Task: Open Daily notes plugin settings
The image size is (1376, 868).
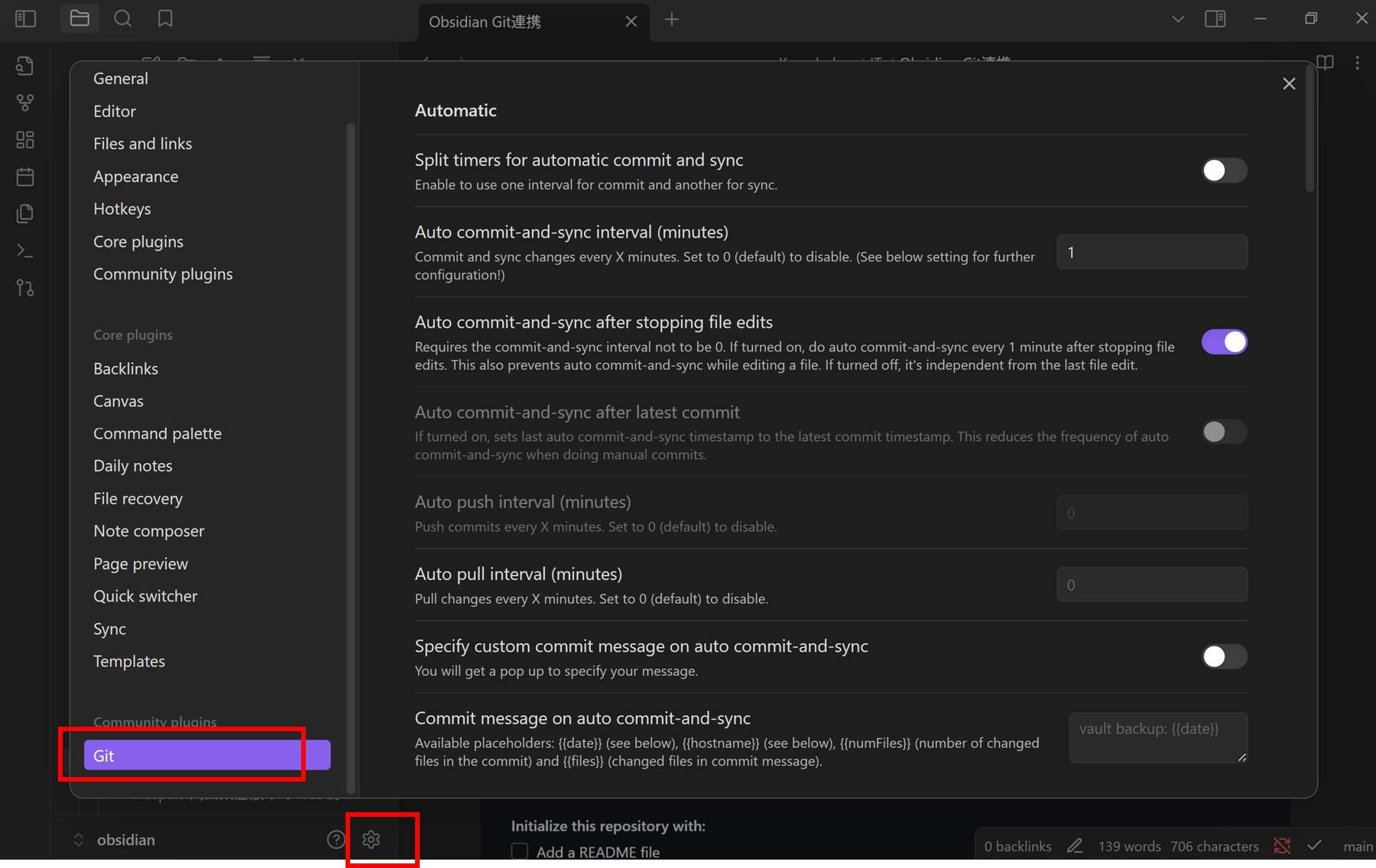Action: coord(133,465)
